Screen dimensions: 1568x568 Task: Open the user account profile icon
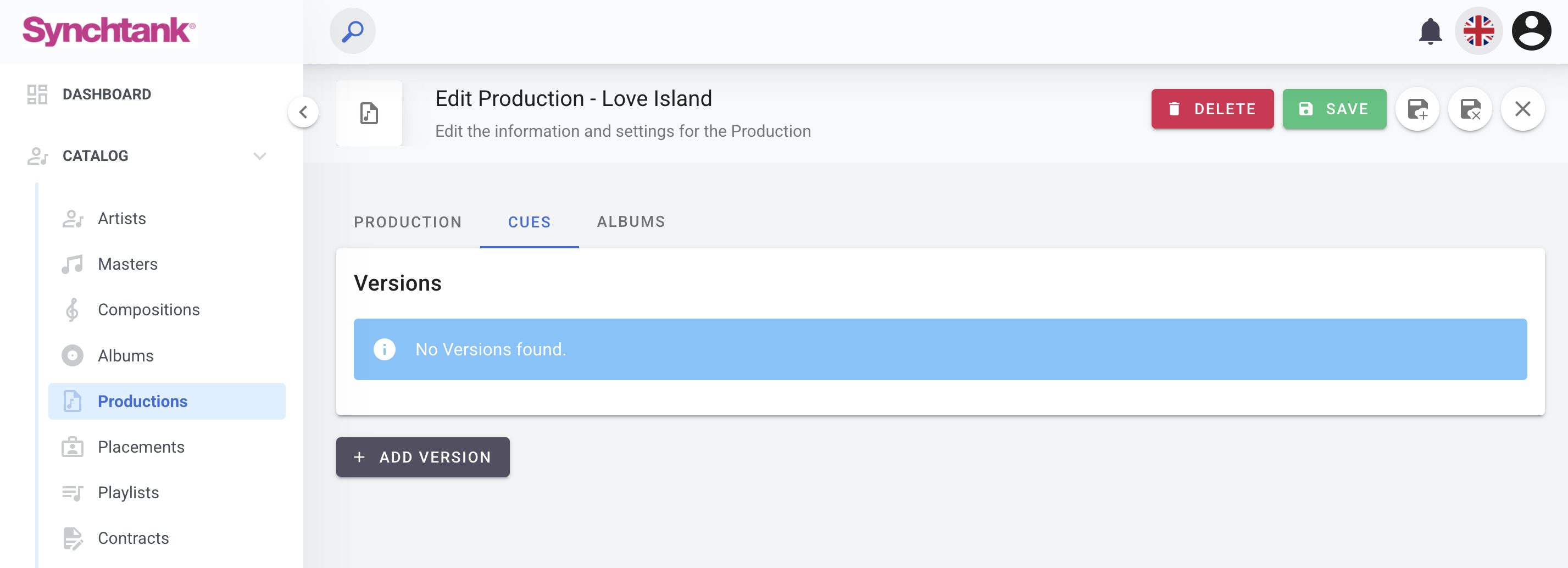1531,31
